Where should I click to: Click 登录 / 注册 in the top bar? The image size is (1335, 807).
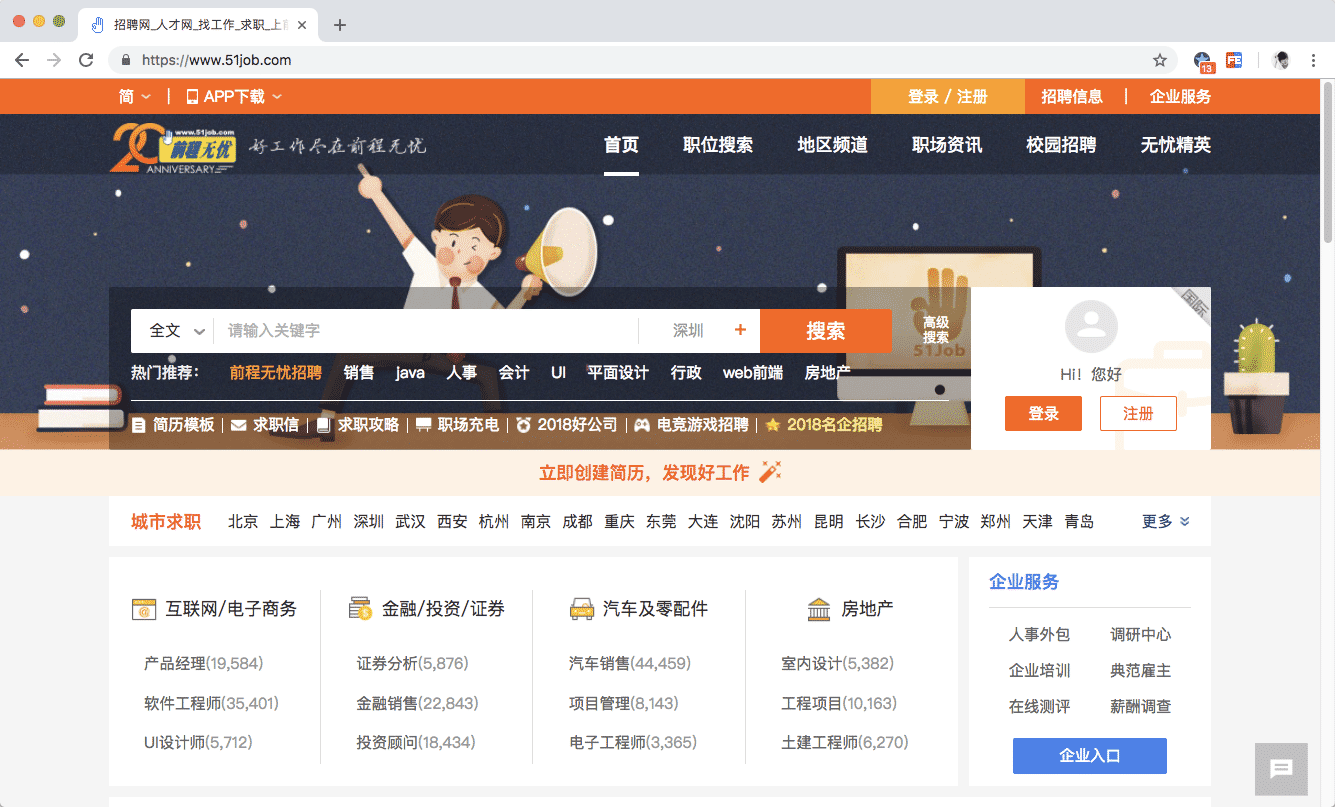[948, 96]
